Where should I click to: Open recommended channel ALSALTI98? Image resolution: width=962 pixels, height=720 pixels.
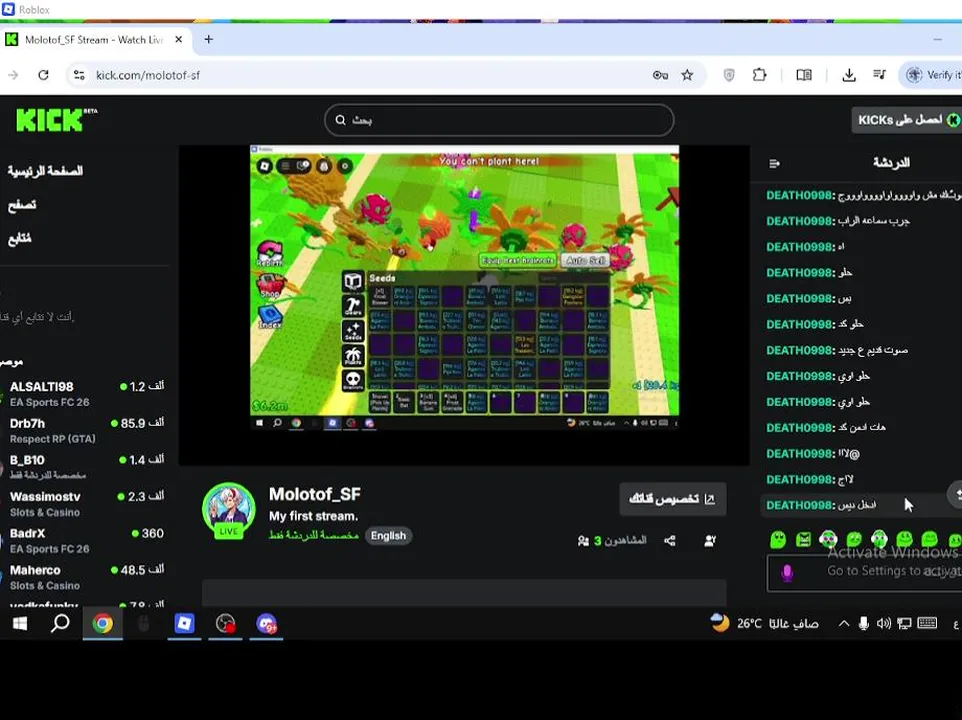pyautogui.click(x=85, y=394)
